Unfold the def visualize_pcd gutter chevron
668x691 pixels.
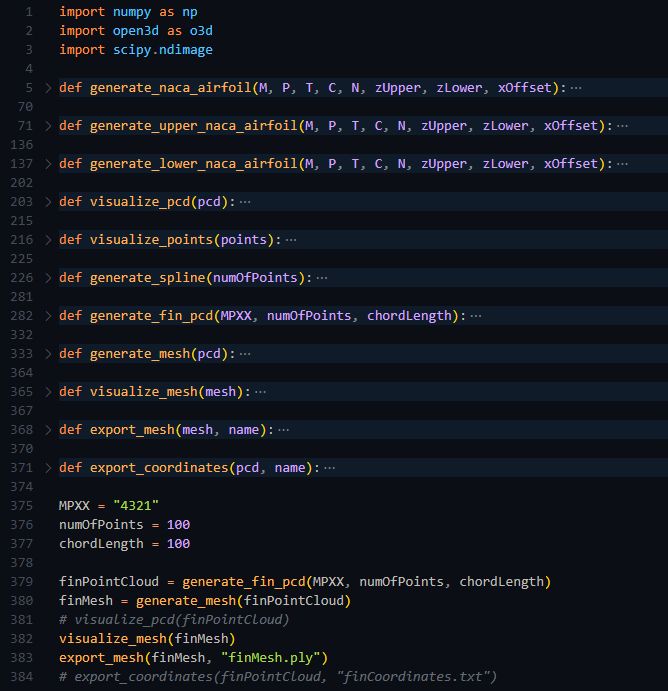[48, 202]
